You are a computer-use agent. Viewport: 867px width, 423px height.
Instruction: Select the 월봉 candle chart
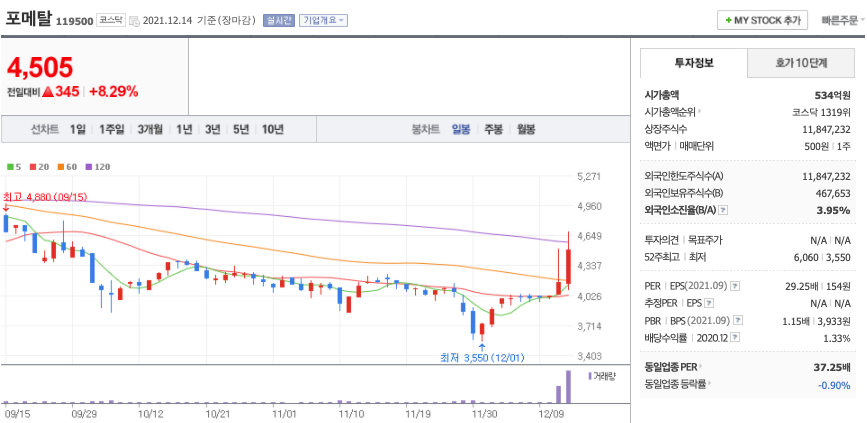(526, 130)
